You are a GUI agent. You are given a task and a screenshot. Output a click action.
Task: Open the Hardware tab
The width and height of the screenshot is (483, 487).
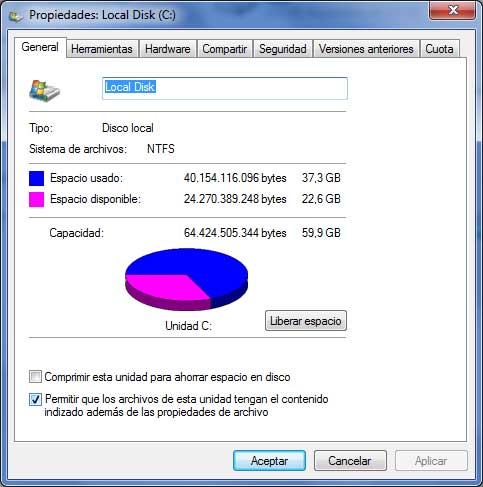(168, 49)
